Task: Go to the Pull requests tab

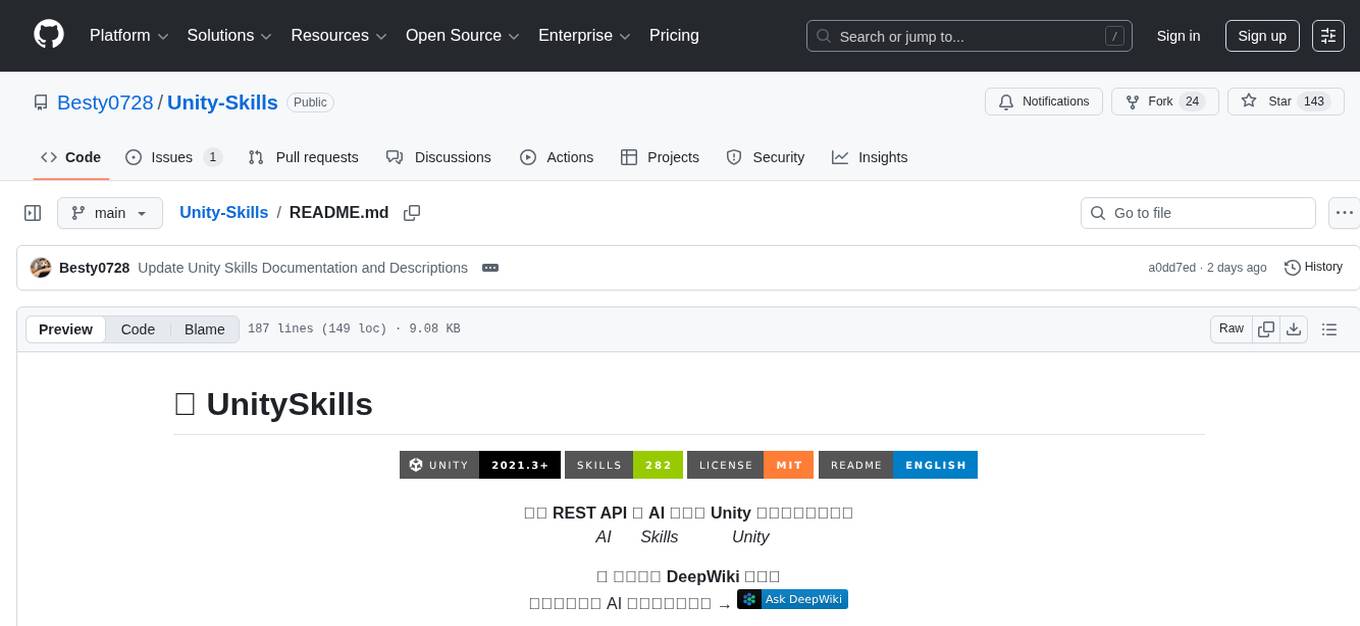Action: (303, 157)
